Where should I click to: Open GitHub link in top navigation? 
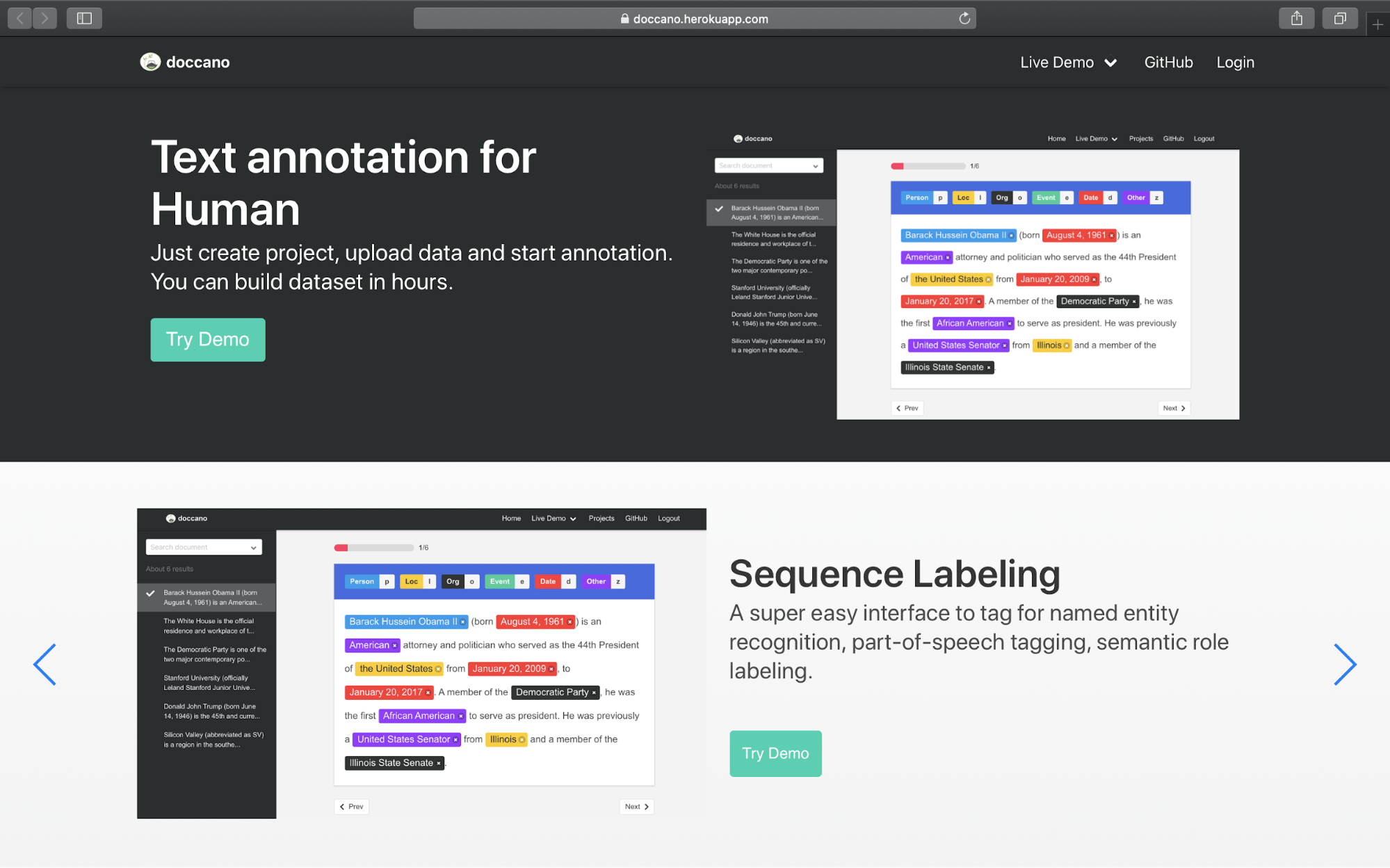click(x=1168, y=62)
